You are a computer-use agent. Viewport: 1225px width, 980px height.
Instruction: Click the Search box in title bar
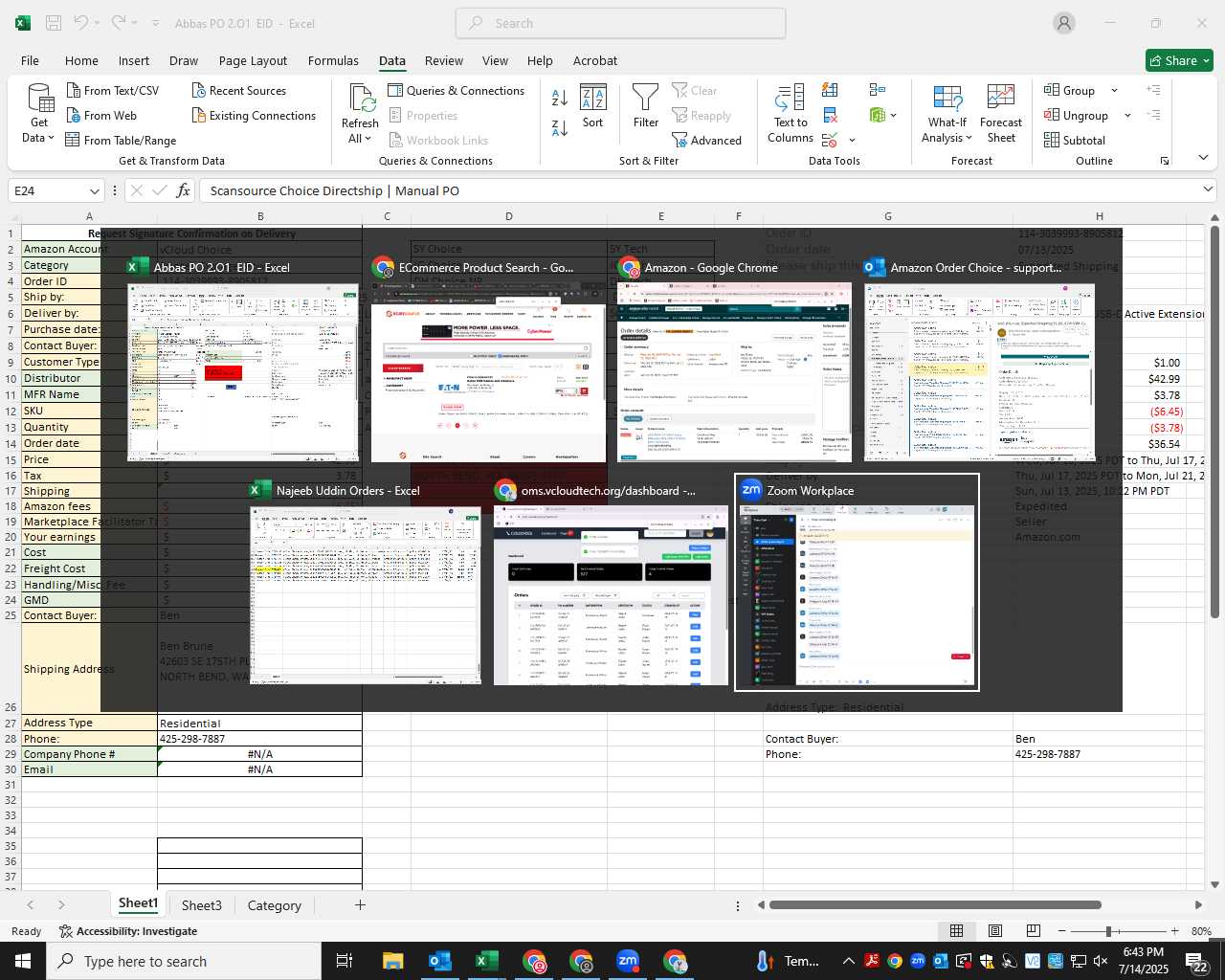620,23
